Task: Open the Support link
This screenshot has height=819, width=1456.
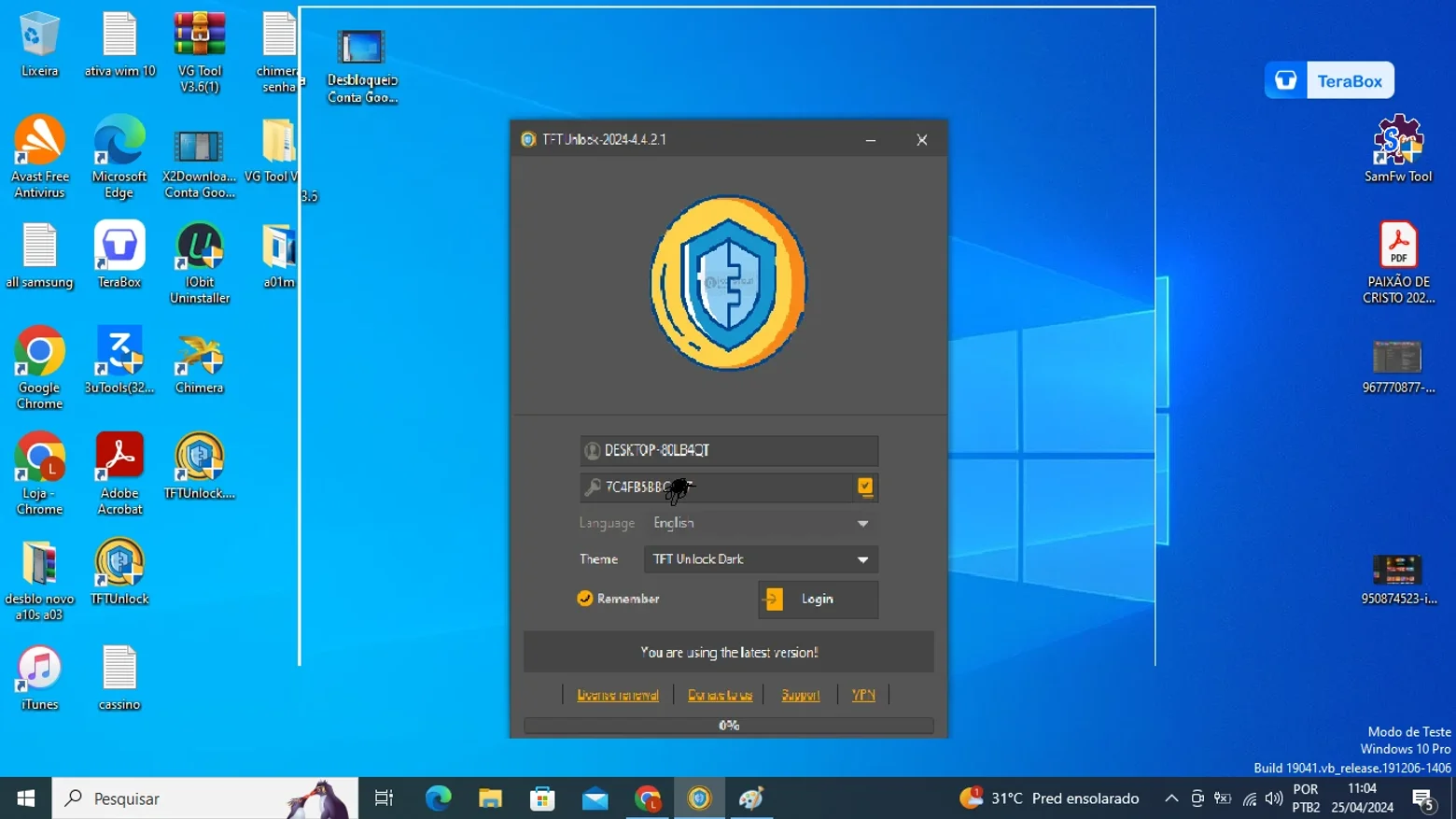Action: (x=801, y=695)
